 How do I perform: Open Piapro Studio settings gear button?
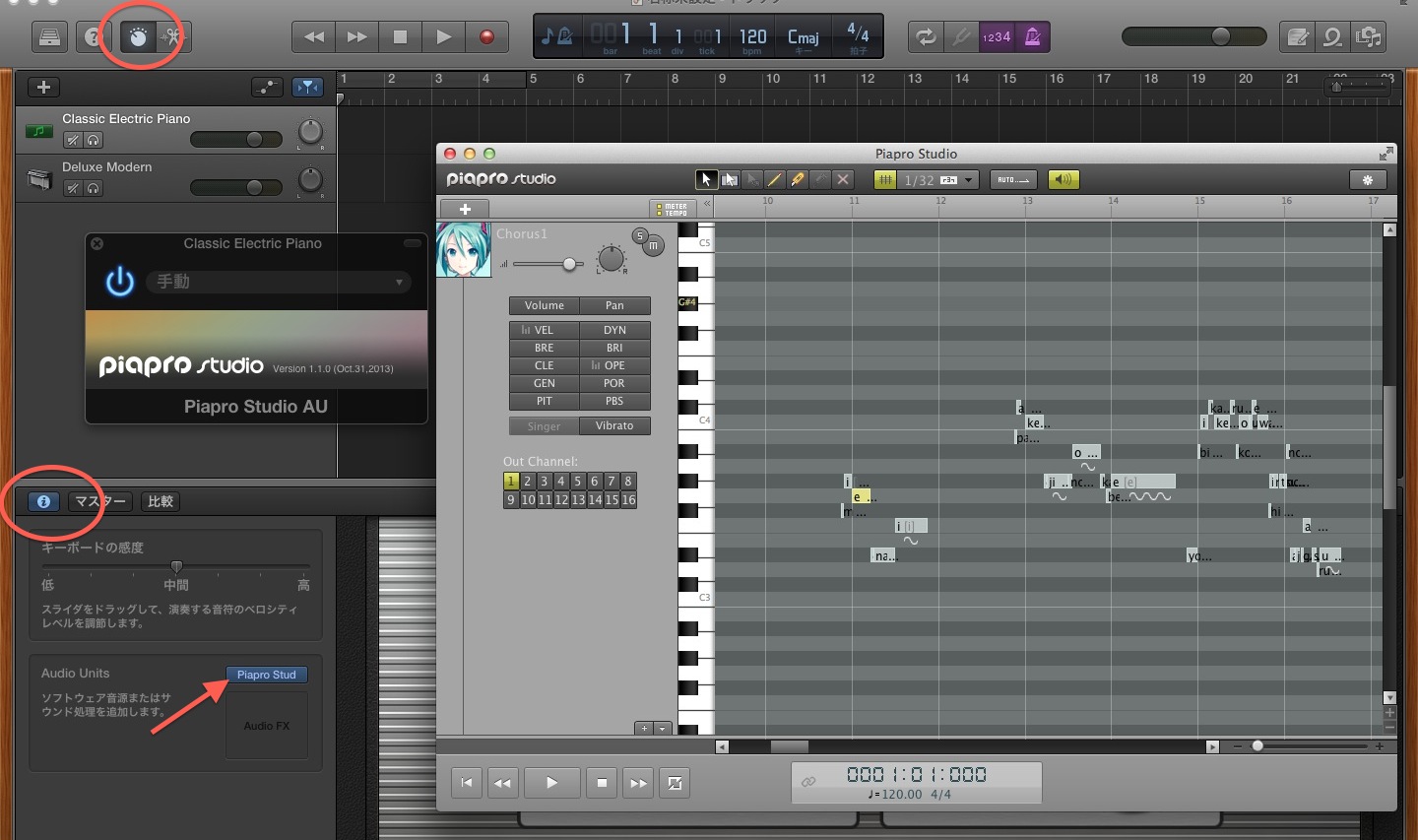[x=1368, y=179]
